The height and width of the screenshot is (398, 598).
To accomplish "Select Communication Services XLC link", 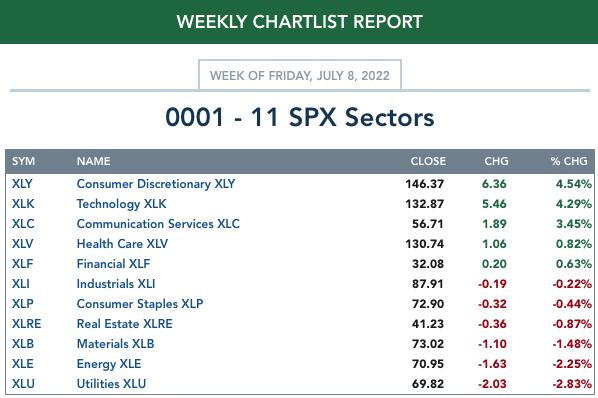I will (x=158, y=224).
